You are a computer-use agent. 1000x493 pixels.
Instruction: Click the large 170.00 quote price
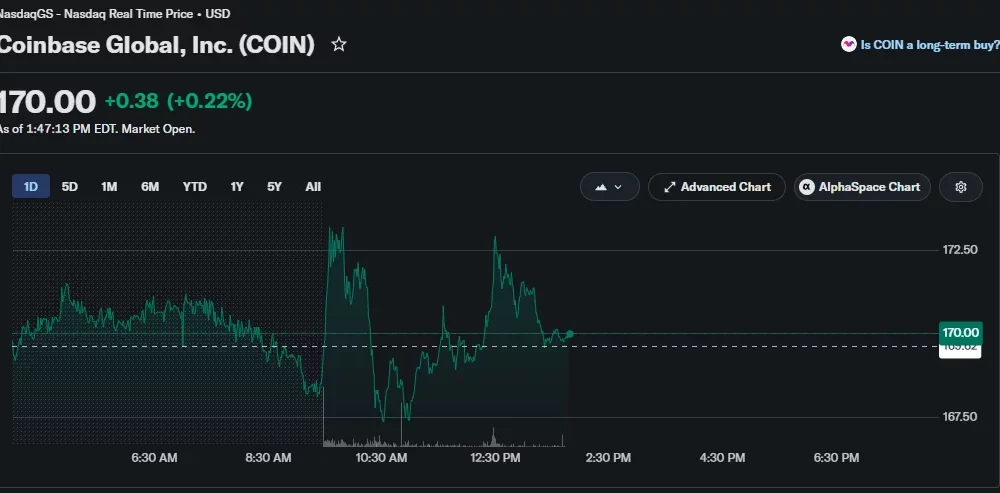[47, 102]
